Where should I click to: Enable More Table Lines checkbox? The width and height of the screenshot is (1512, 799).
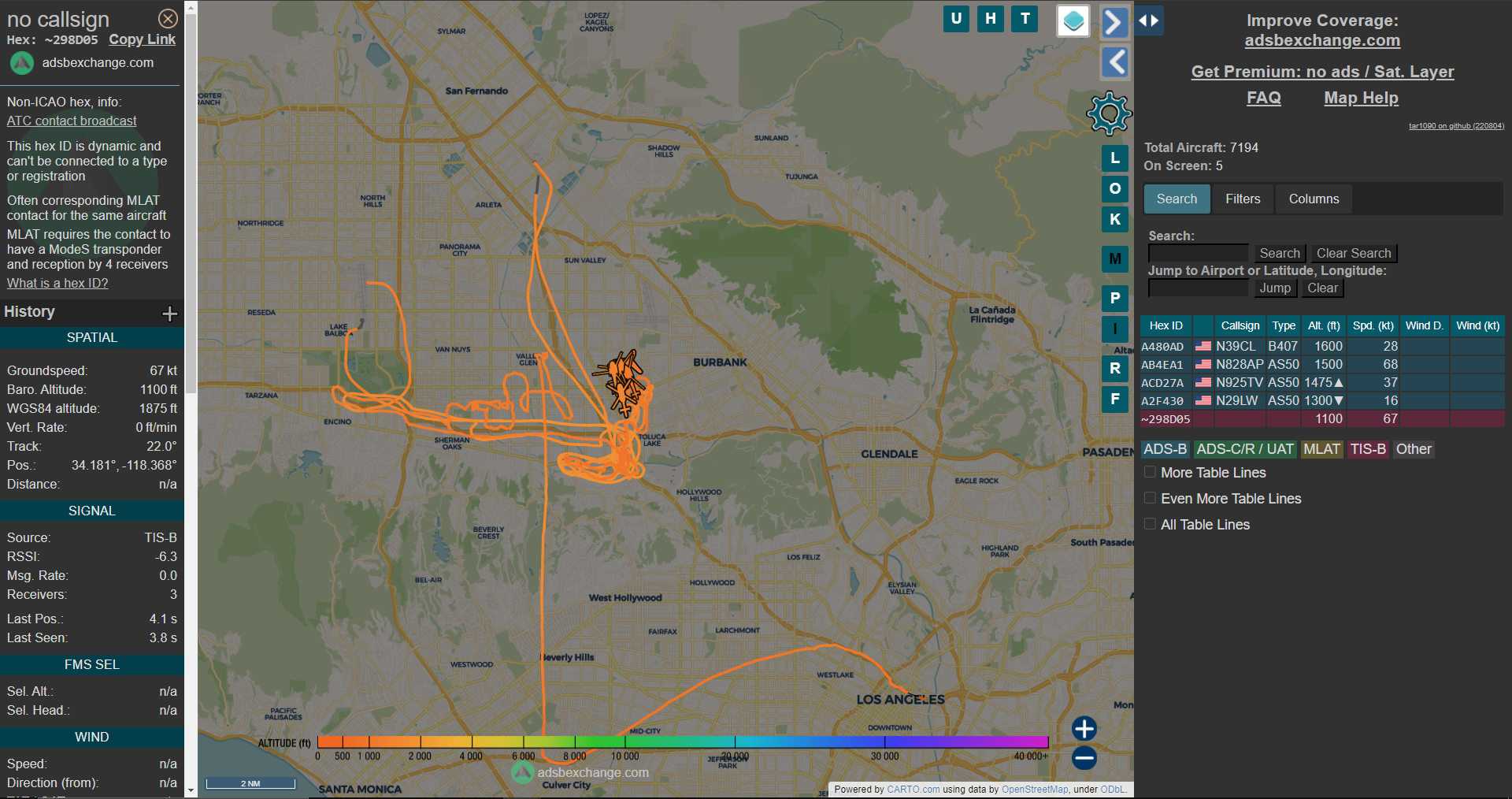click(x=1150, y=472)
